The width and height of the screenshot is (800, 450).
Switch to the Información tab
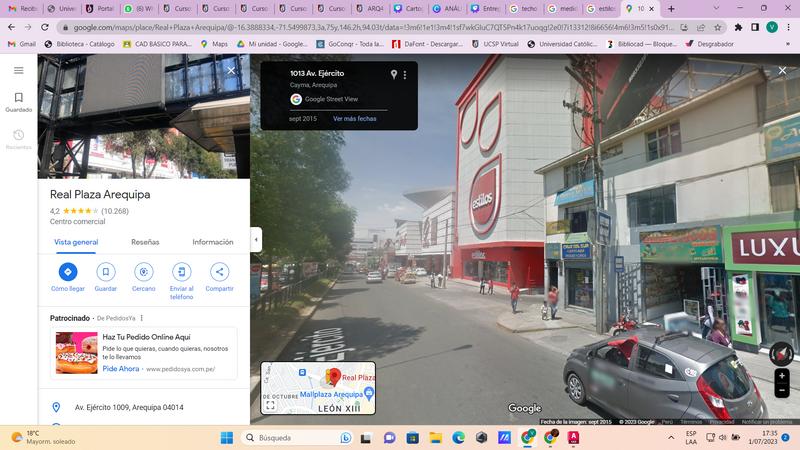pyautogui.click(x=213, y=242)
